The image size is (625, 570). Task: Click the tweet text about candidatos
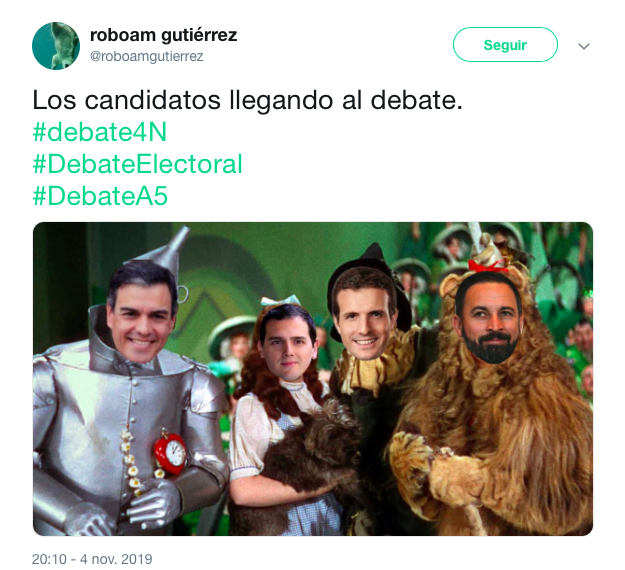point(247,100)
